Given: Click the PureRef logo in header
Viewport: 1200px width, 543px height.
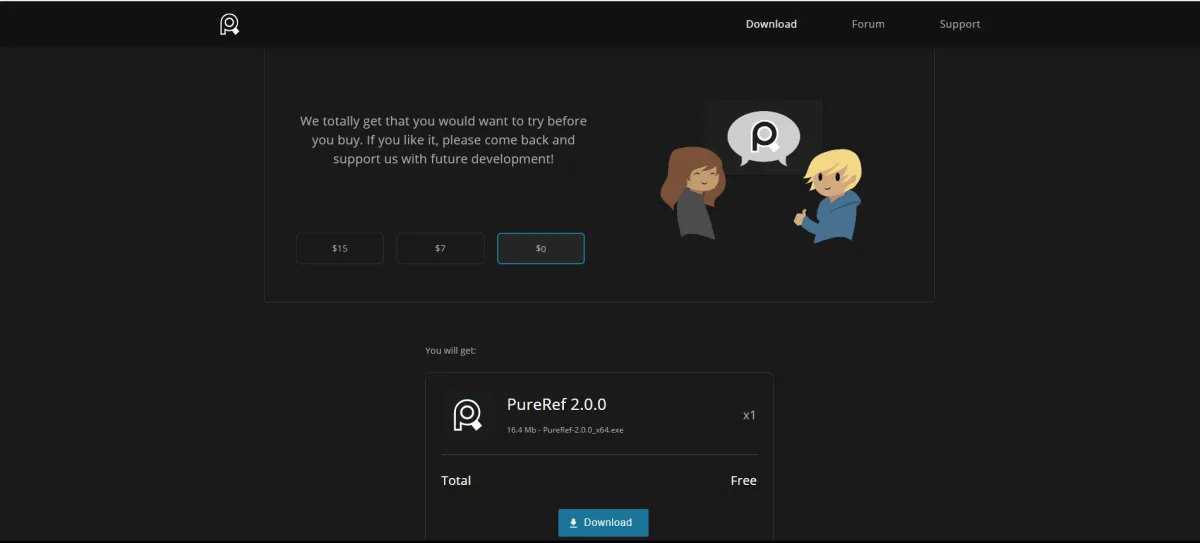Looking at the screenshot, I should [230, 24].
